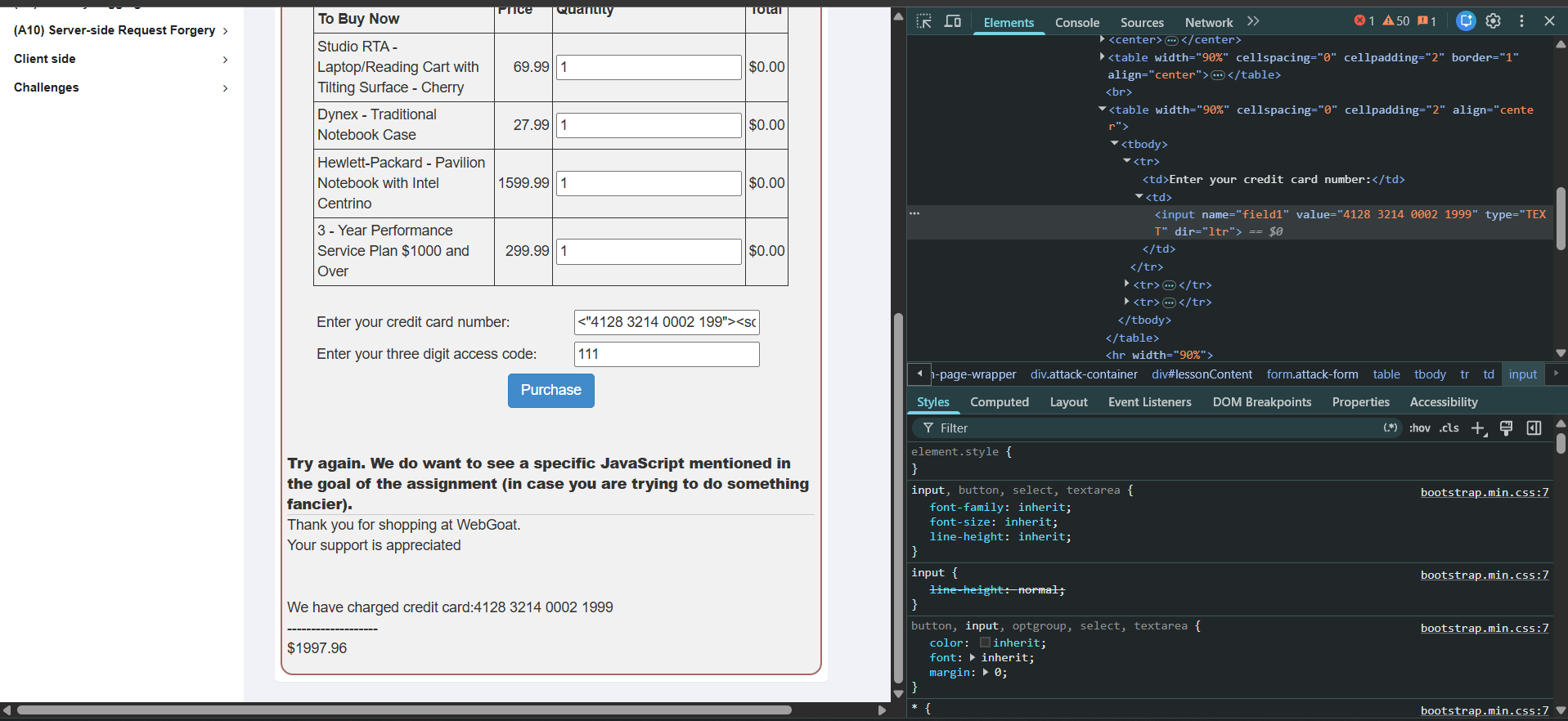Toggle the :hov element state button
Screen dimensions: 1568x721
[x=1420, y=428]
